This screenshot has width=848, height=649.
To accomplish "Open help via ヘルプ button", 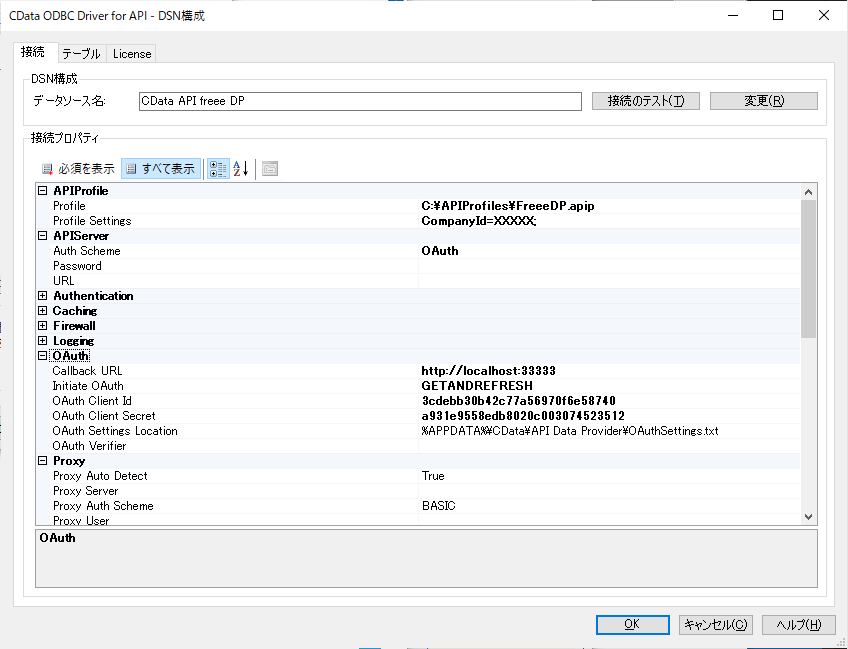I will pos(798,624).
